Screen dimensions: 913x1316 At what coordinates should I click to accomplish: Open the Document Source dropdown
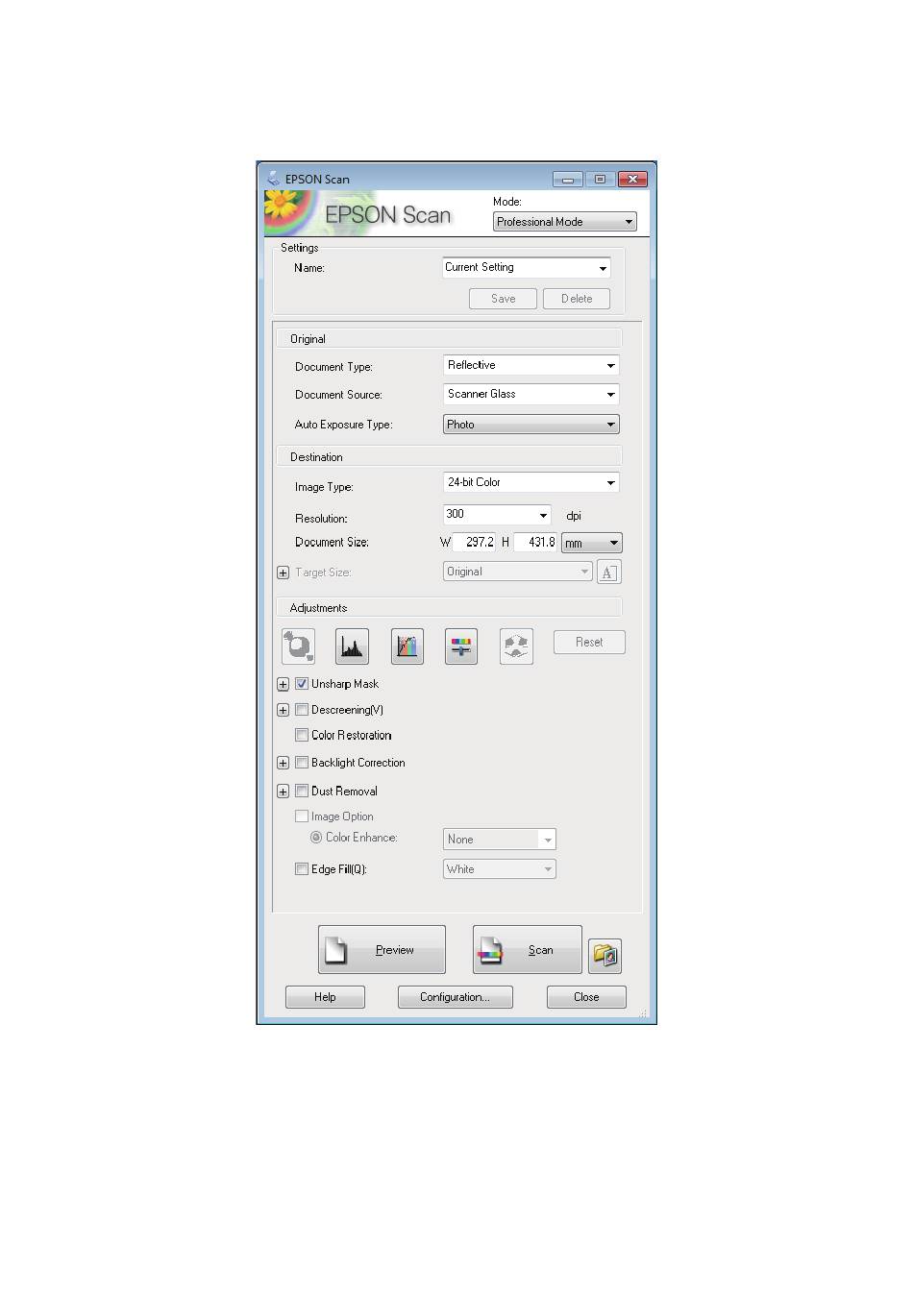coord(531,394)
